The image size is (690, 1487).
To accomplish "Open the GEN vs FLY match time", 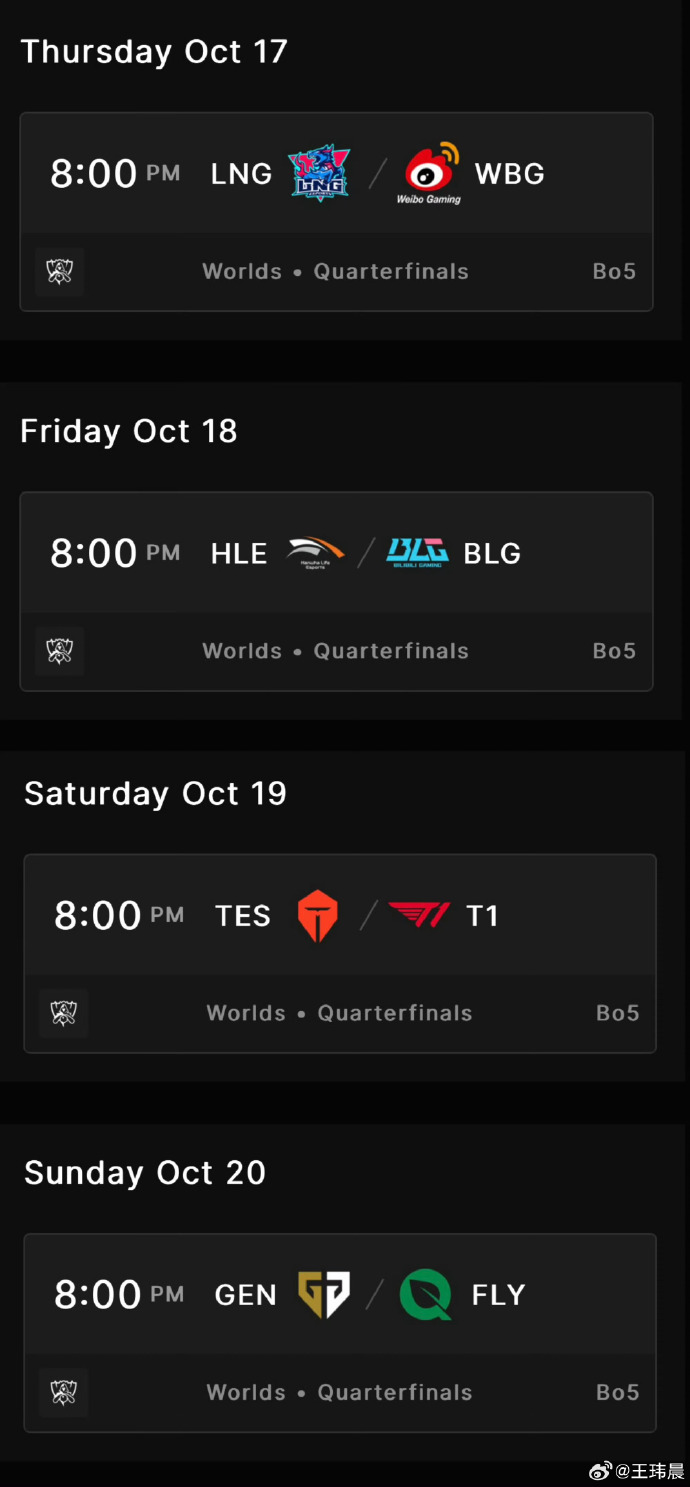I will [119, 1295].
